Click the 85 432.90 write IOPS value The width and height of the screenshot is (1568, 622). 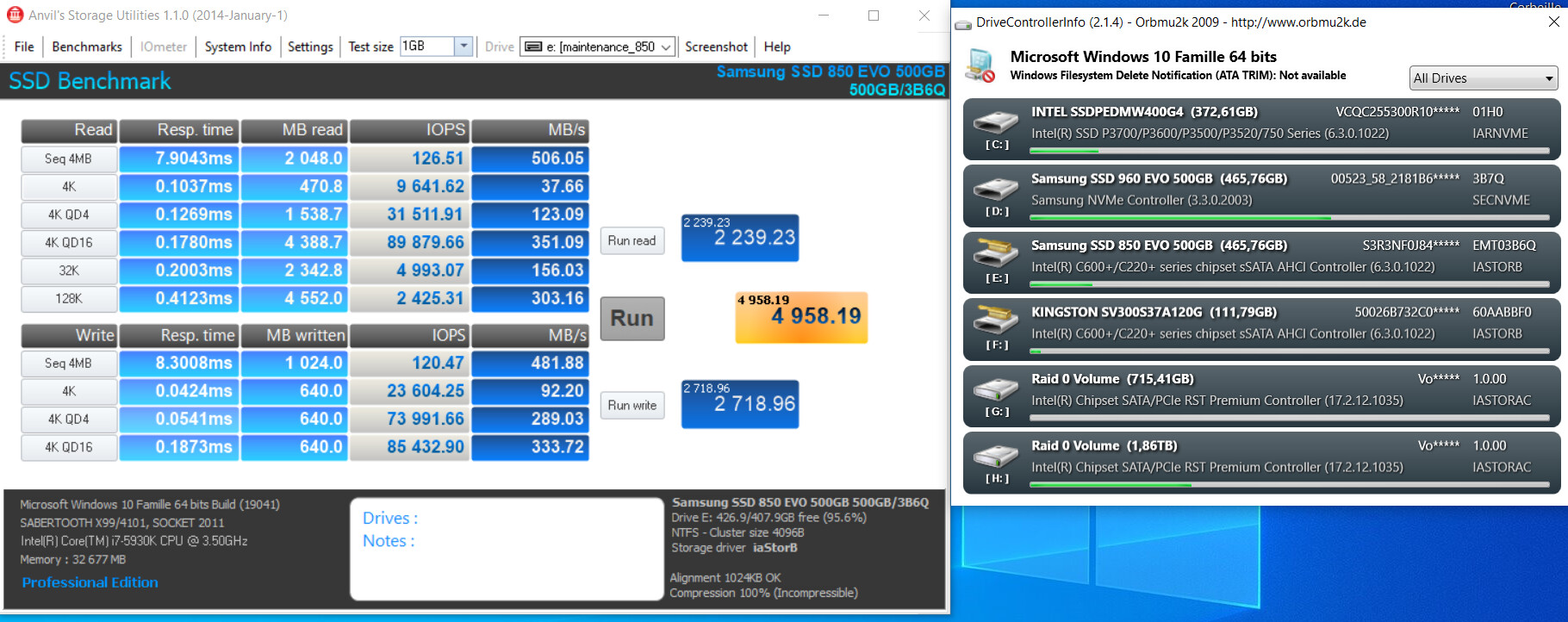[410, 447]
